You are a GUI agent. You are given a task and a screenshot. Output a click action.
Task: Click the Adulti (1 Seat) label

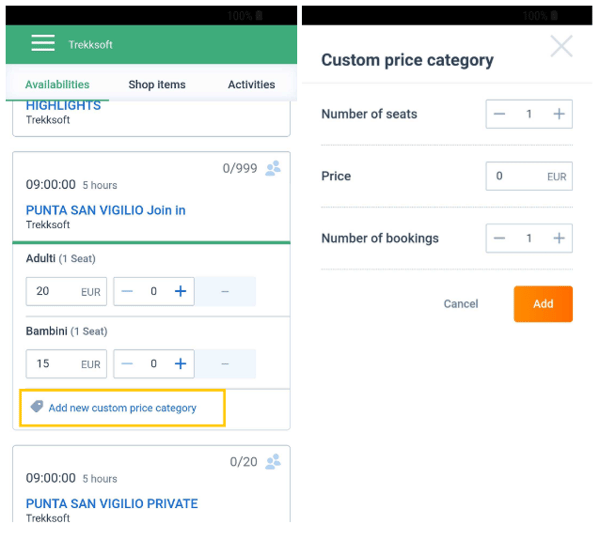(60, 259)
